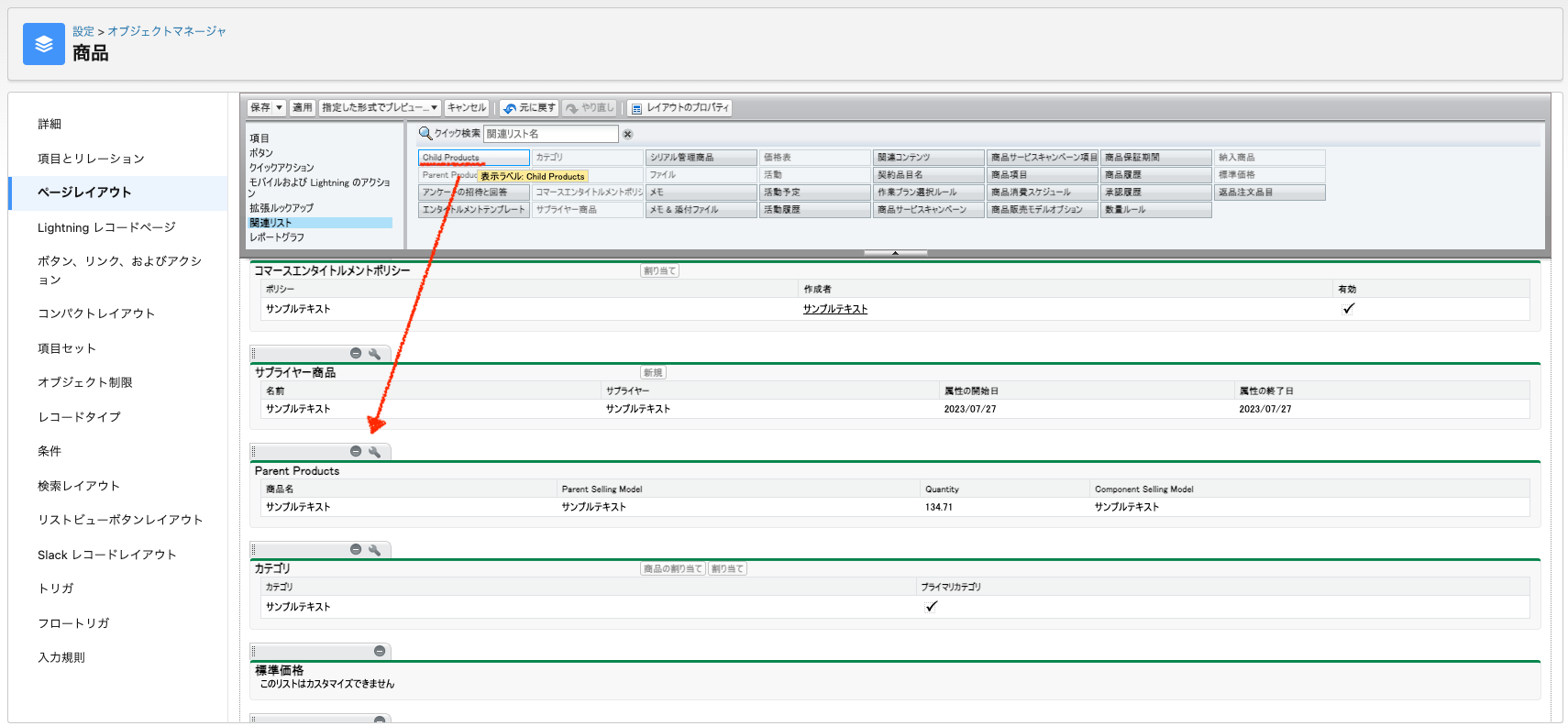The width and height of the screenshot is (1568, 726).
Task: Open 項目とリレーション in the sidebar
Action: pyautogui.click(x=91, y=159)
